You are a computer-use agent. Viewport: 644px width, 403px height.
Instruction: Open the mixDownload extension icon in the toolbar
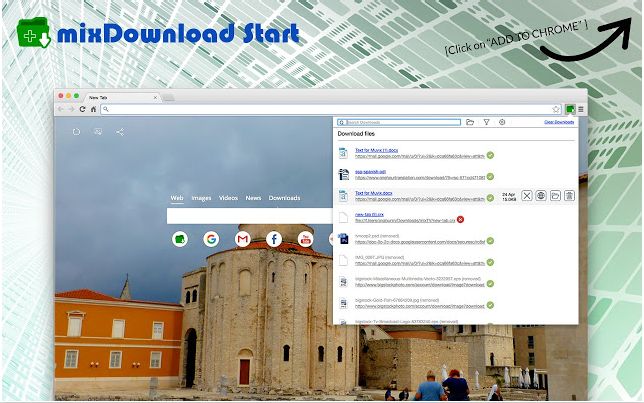(570, 109)
